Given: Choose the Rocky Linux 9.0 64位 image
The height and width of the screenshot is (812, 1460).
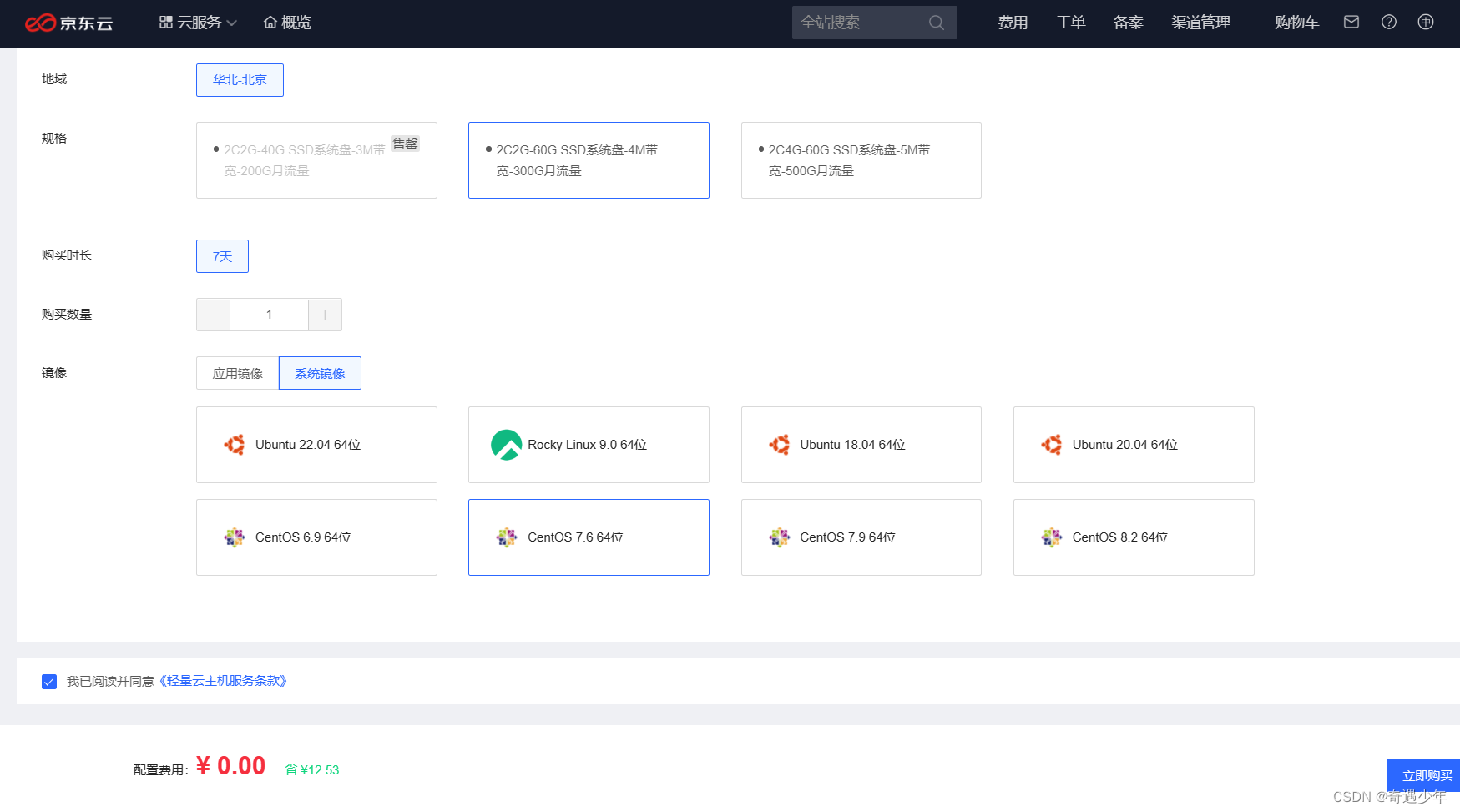Looking at the screenshot, I should click(589, 445).
